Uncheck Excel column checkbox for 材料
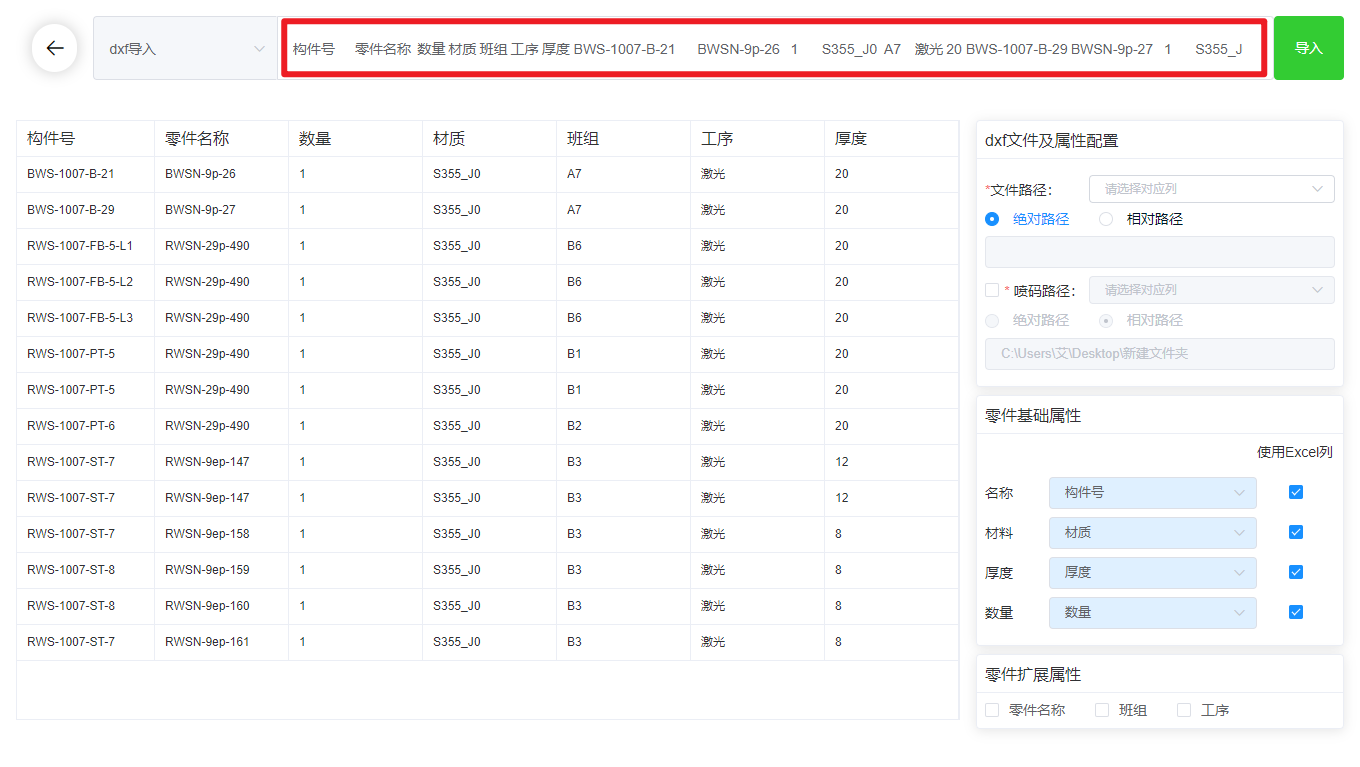Image resolution: width=1360 pixels, height=767 pixels. [1296, 532]
